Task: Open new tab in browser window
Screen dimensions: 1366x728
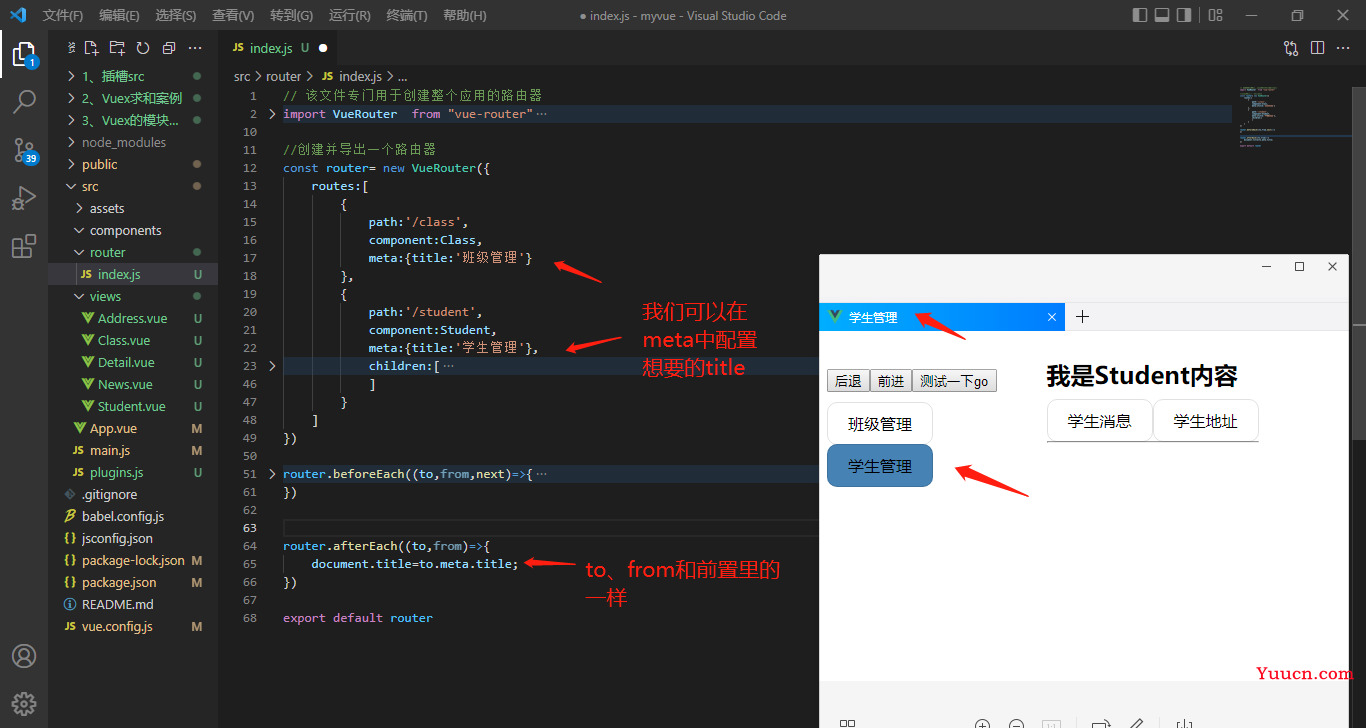Action: point(1082,317)
